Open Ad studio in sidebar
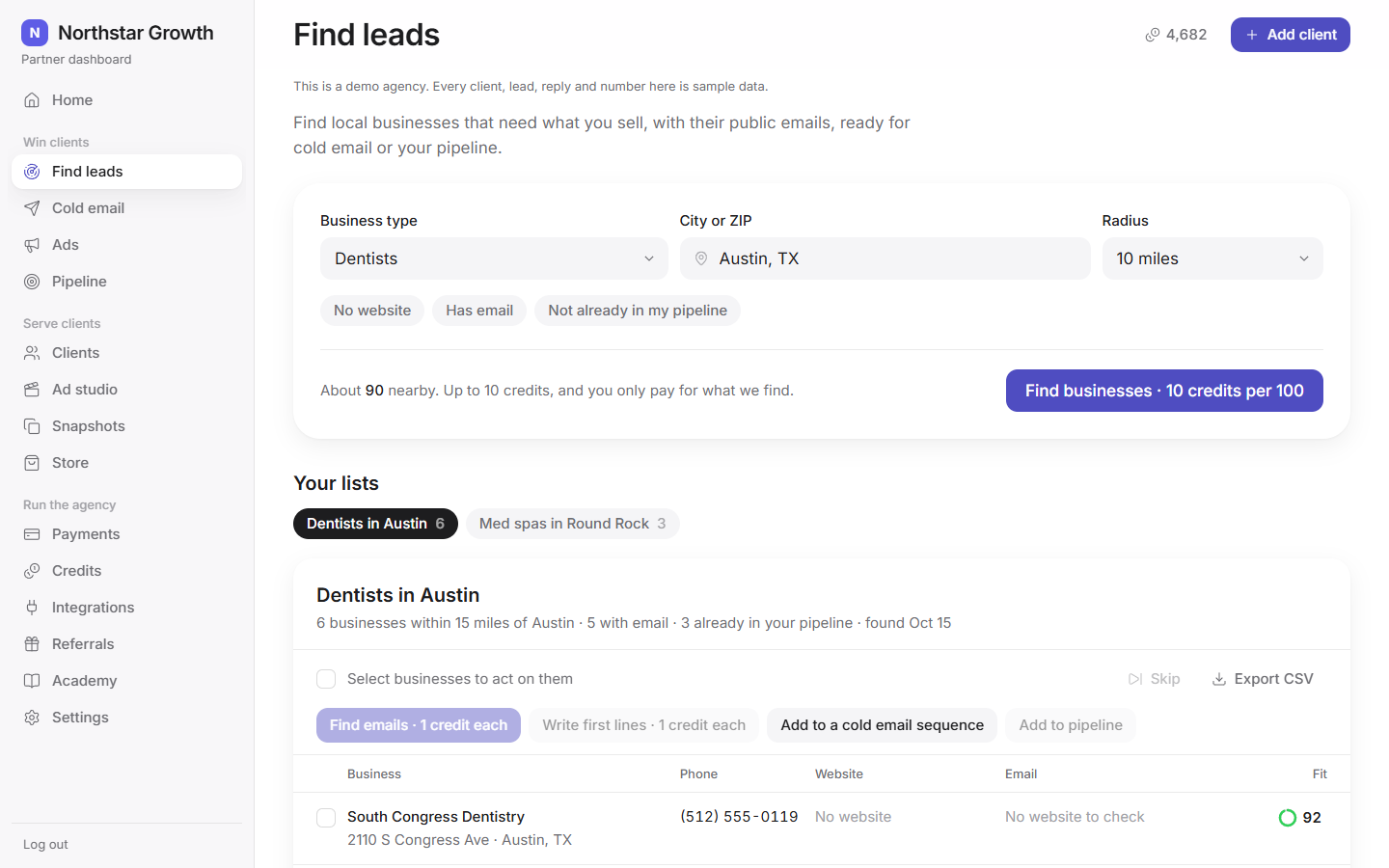The width and height of the screenshot is (1389, 868). click(x=126, y=390)
